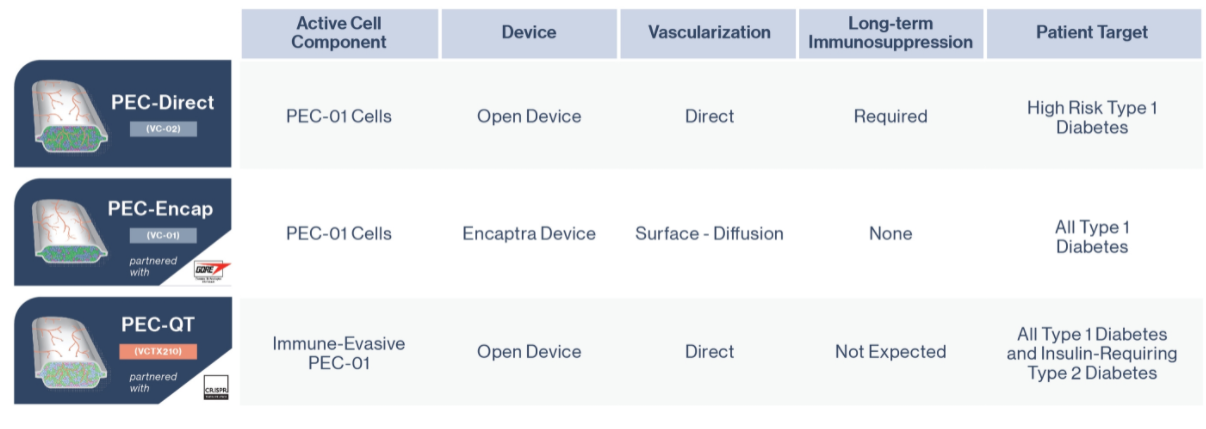1206x429 pixels.
Task: Click the GORE partner logo
Action: (x=211, y=268)
